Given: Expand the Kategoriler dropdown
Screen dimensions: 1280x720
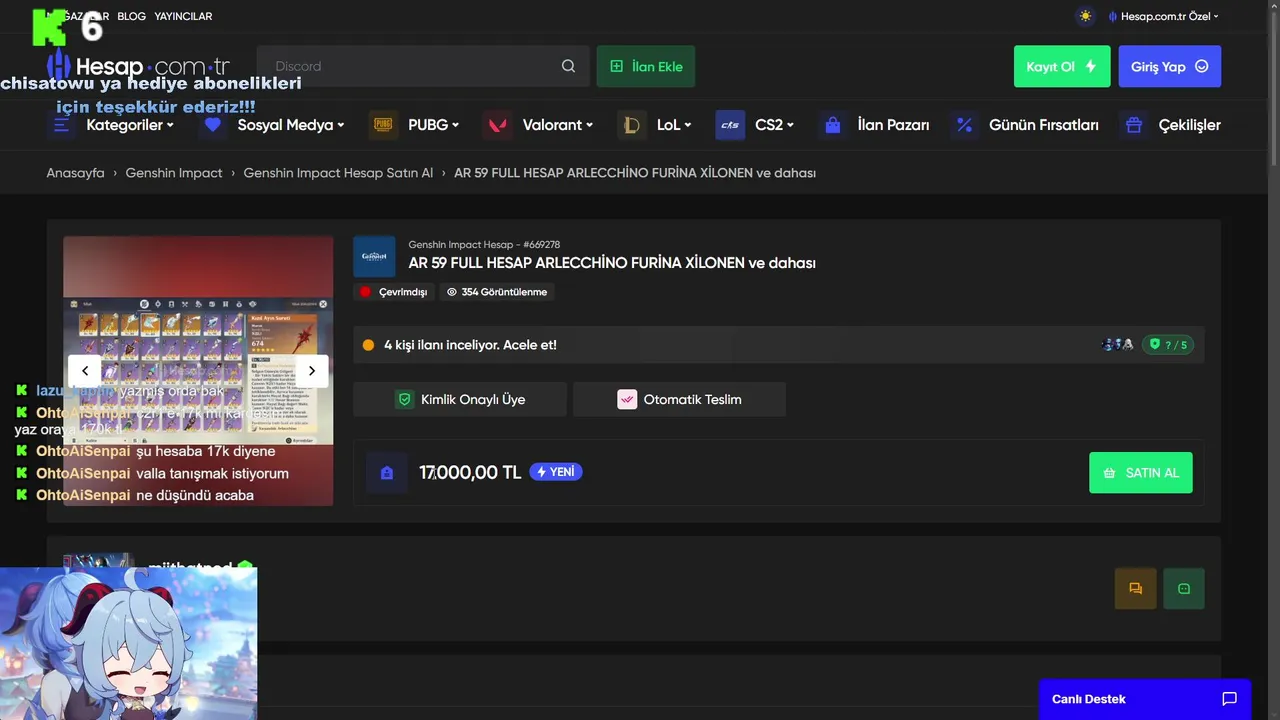Looking at the screenshot, I should [130, 125].
